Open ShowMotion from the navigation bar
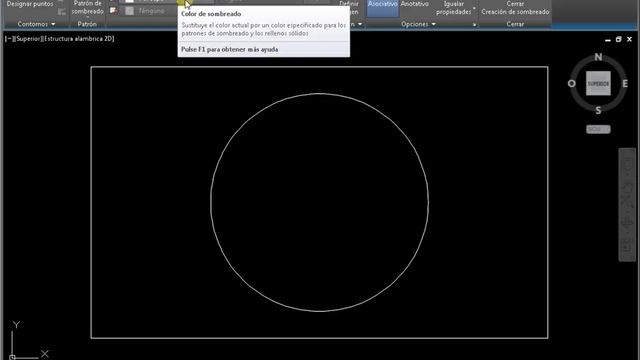640x360 pixels. pos(627,246)
